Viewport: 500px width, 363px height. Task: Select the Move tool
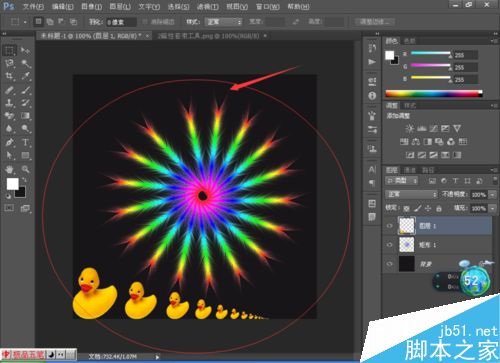tap(25, 50)
